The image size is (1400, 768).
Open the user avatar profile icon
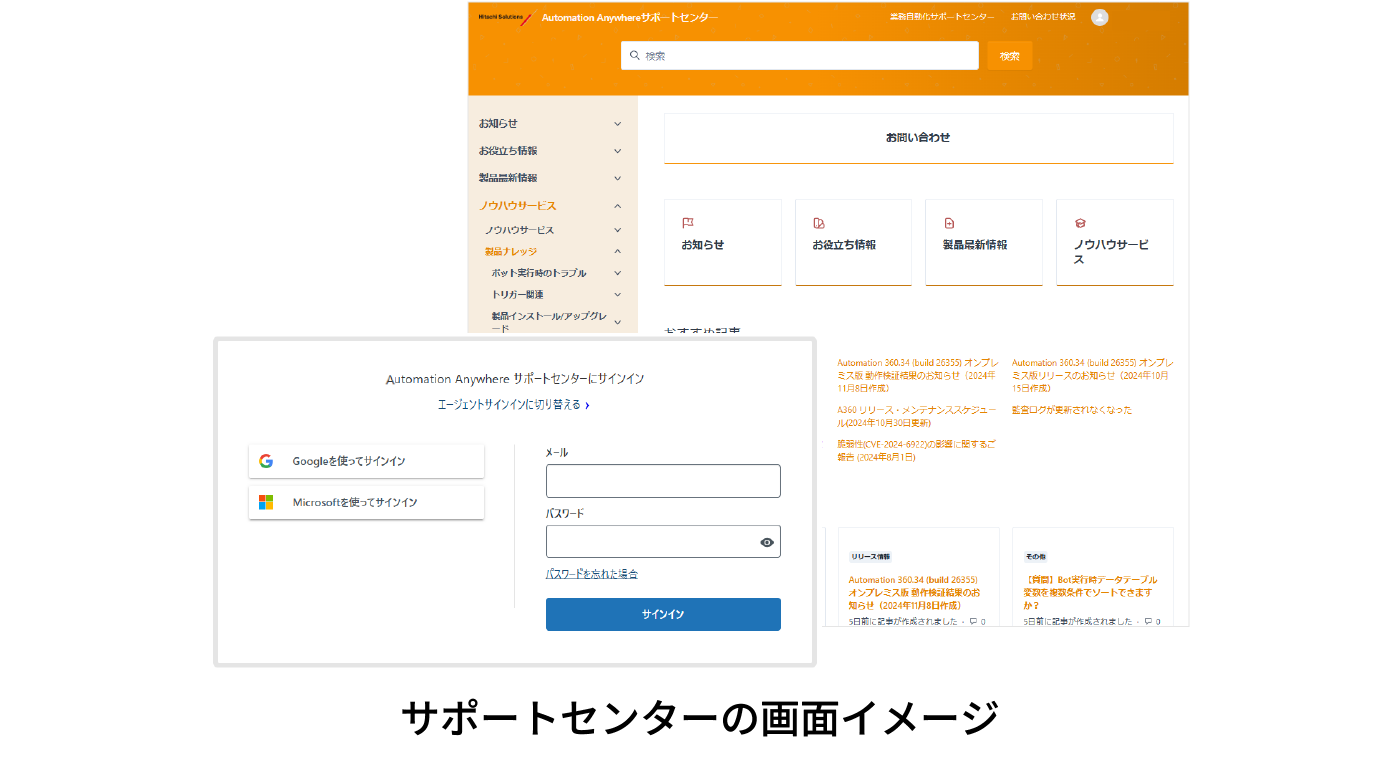pos(1100,17)
